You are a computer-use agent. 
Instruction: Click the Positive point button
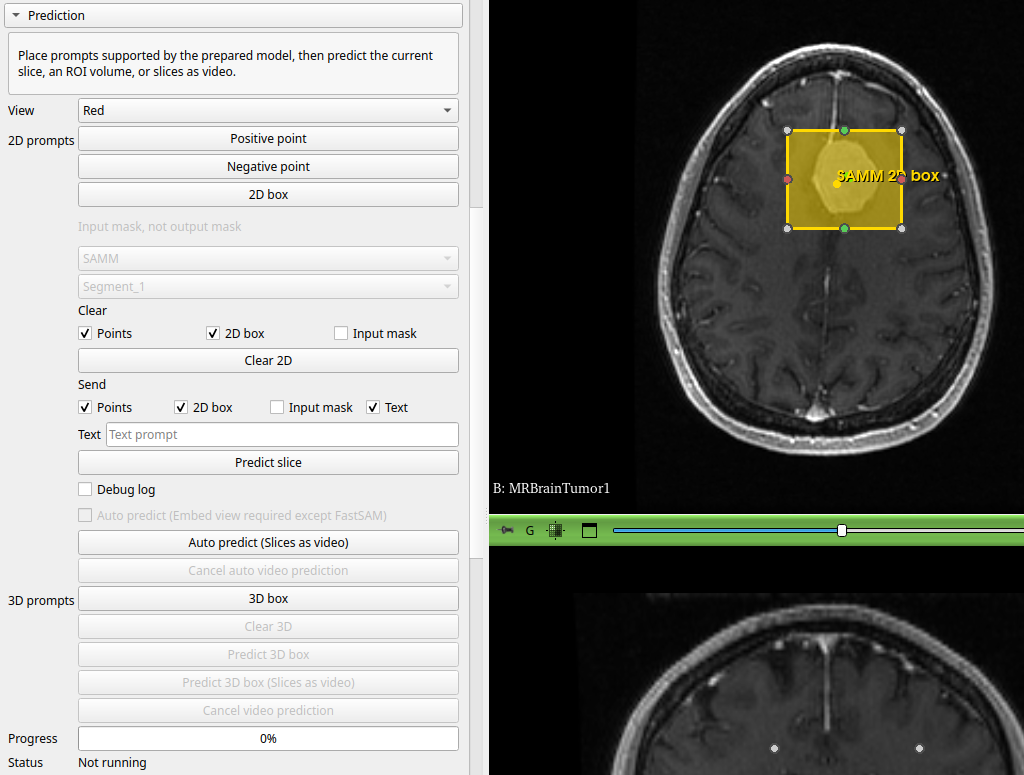(268, 138)
